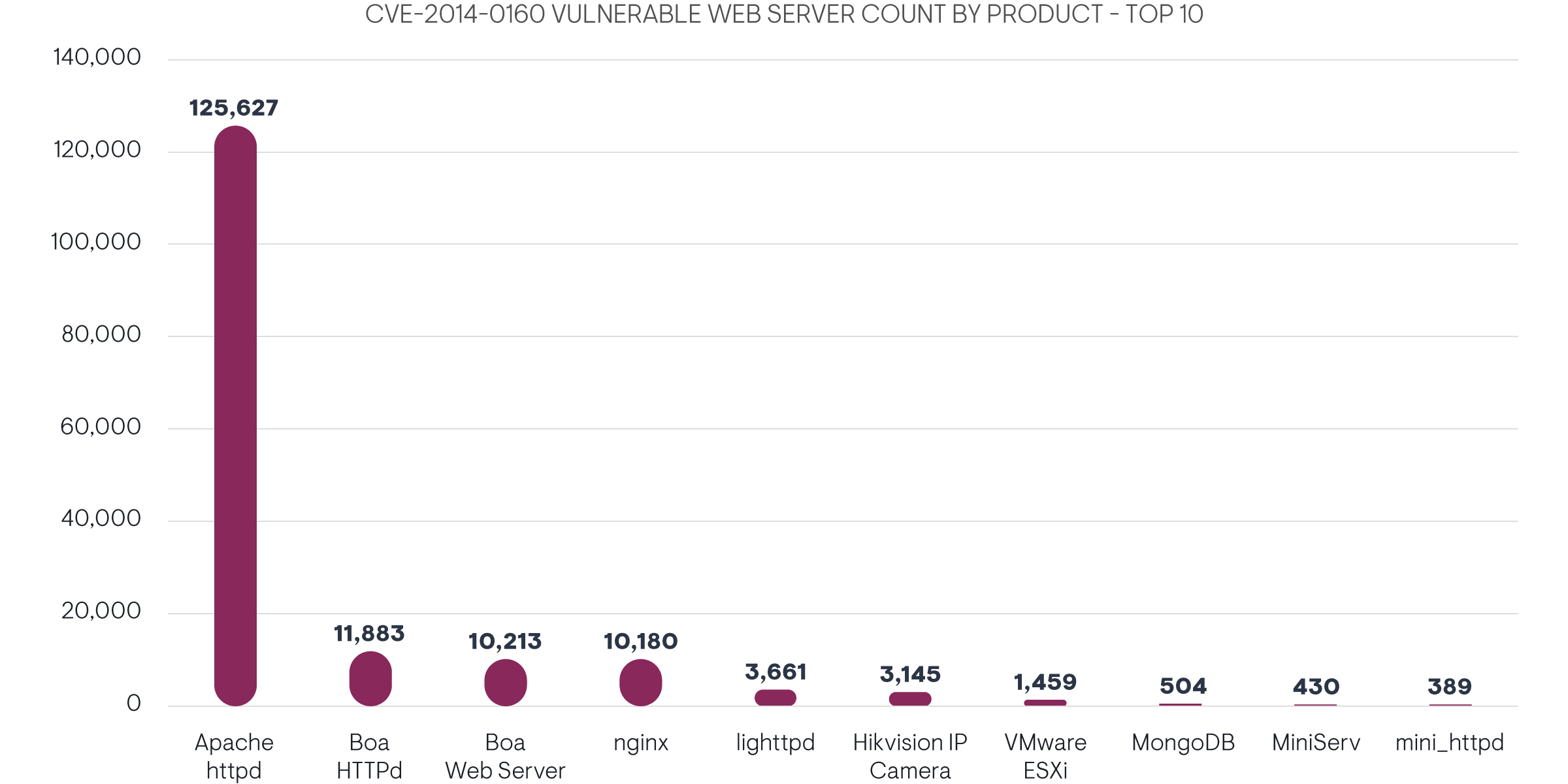Select the nginx axis label
The height and width of the screenshot is (784, 1568).
click(x=641, y=743)
